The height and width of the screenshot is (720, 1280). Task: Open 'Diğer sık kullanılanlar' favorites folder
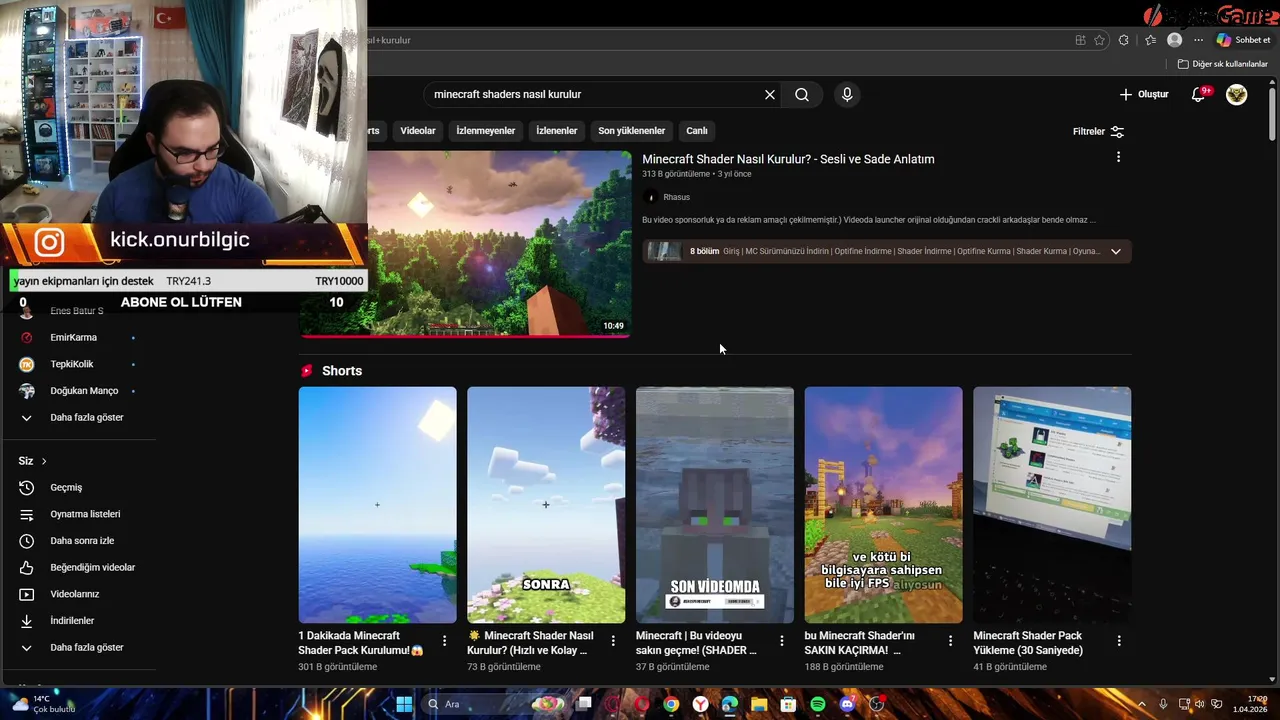1223,64
